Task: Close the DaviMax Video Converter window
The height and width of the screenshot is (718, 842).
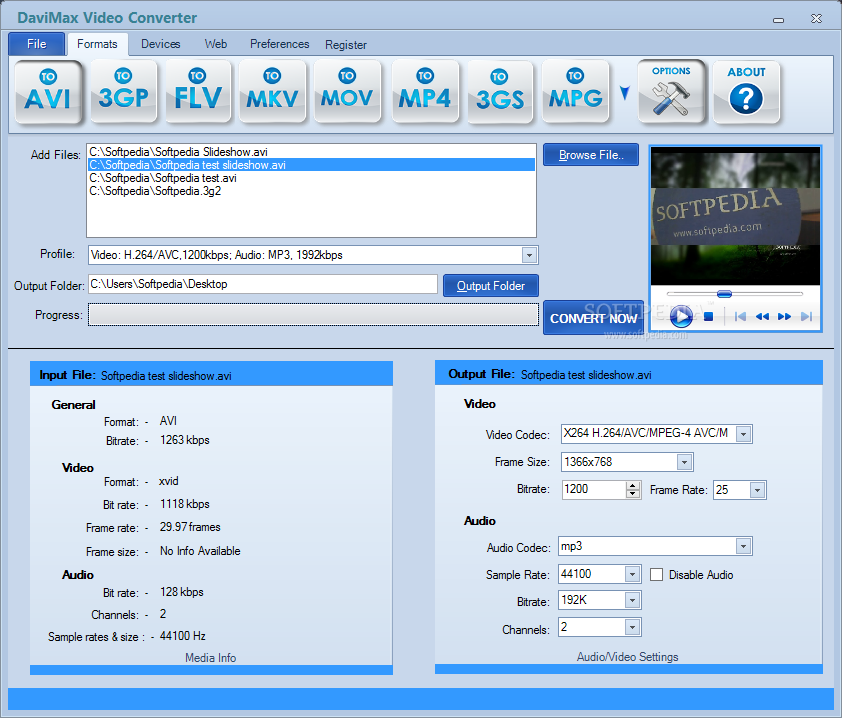Action: point(816,19)
